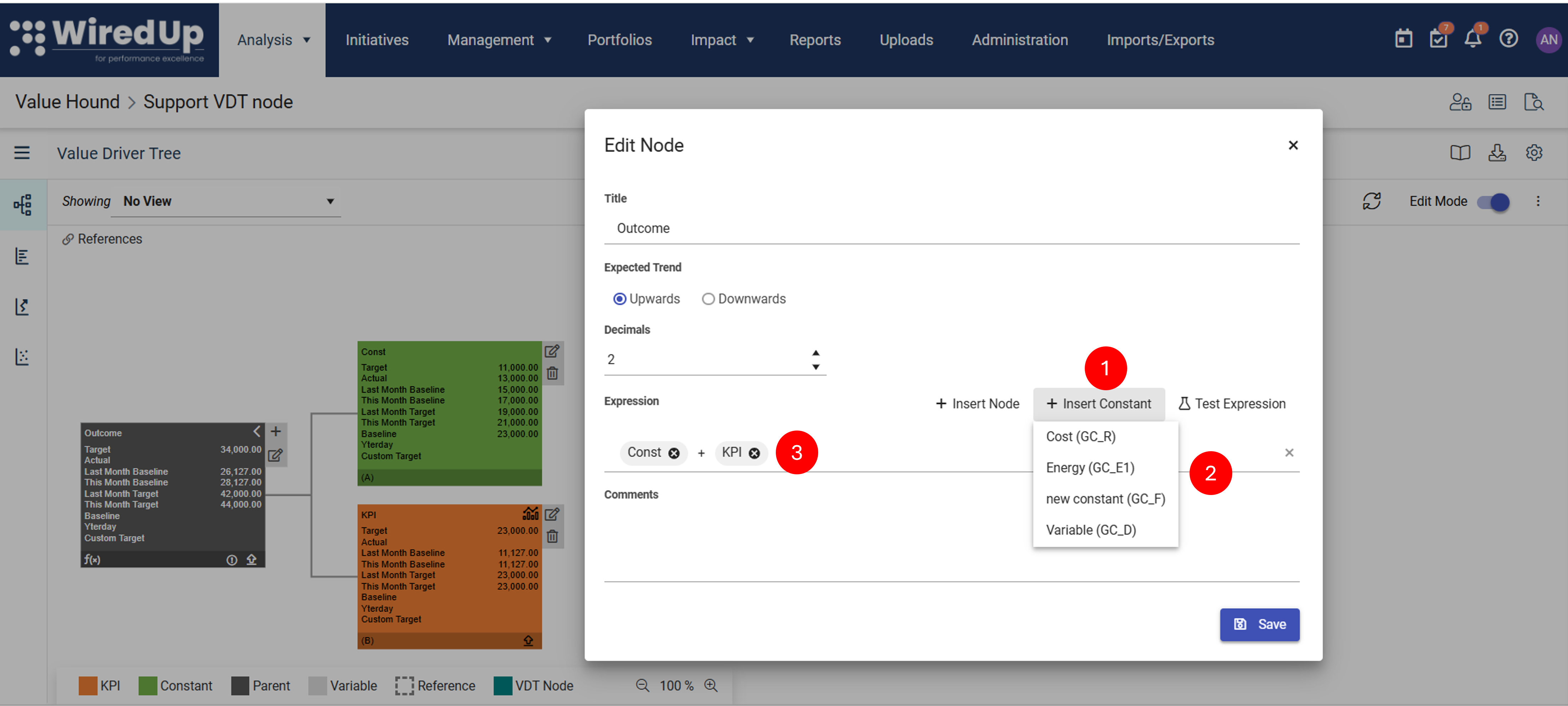Click the download export icon

(x=1497, y=153)
